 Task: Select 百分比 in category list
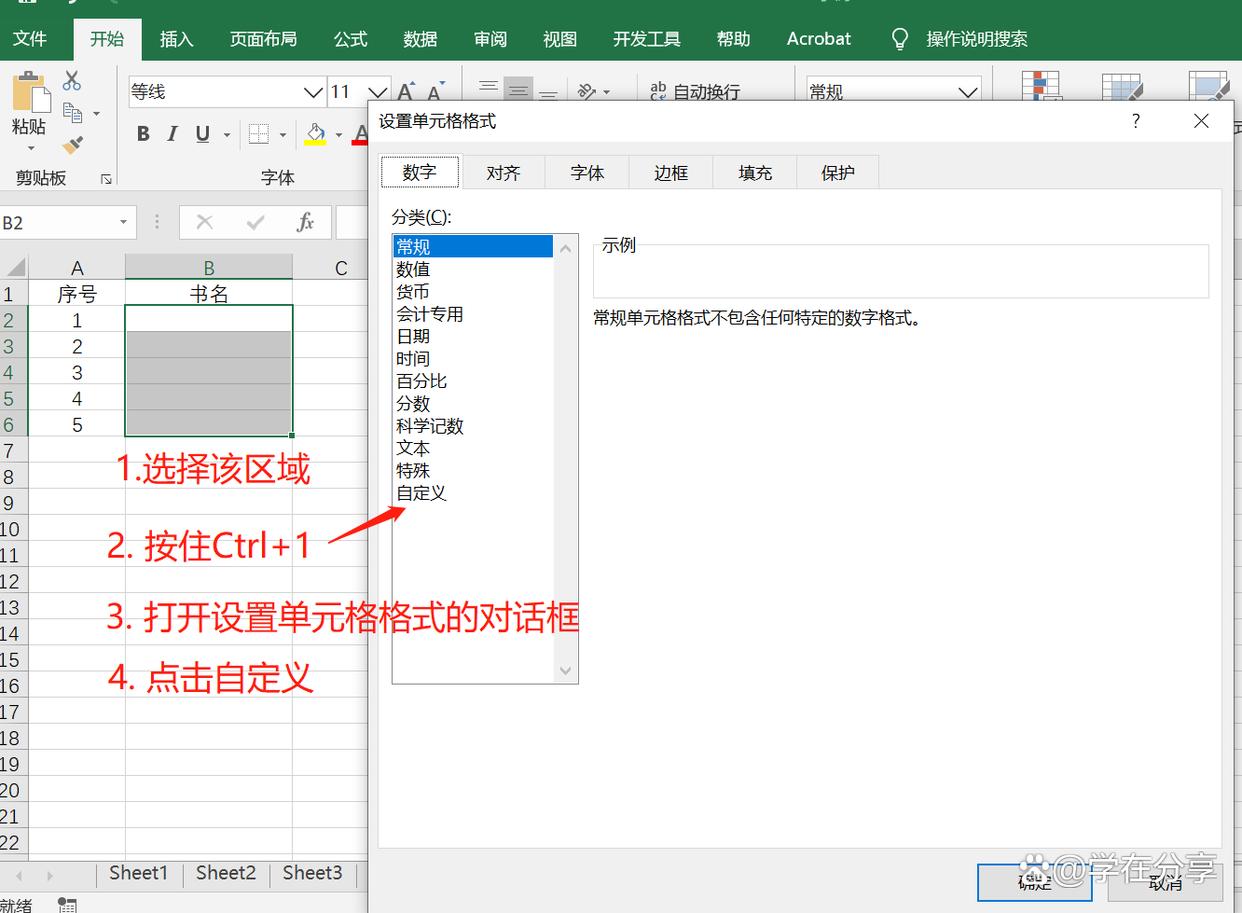421,381
